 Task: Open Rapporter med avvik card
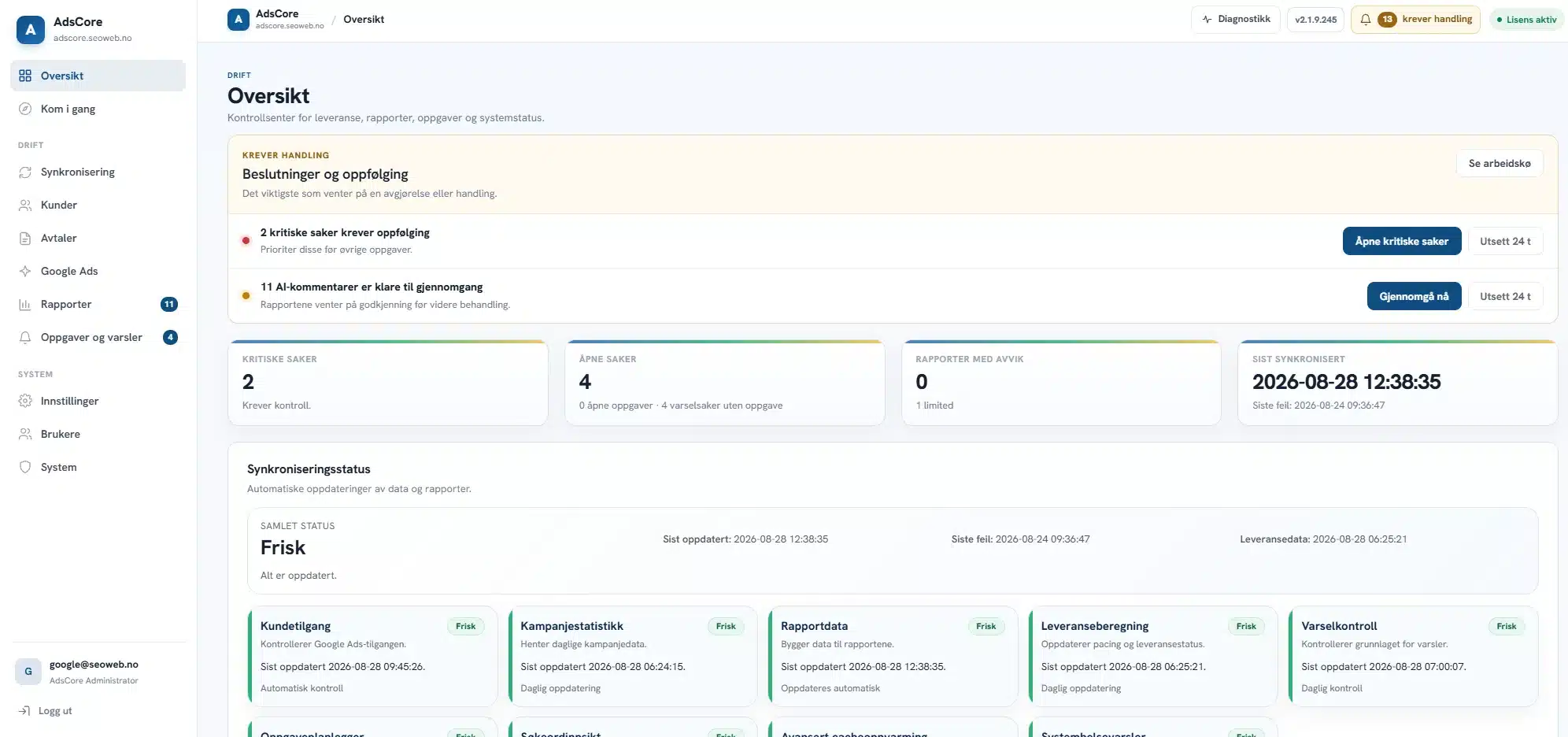point(1061,383)
